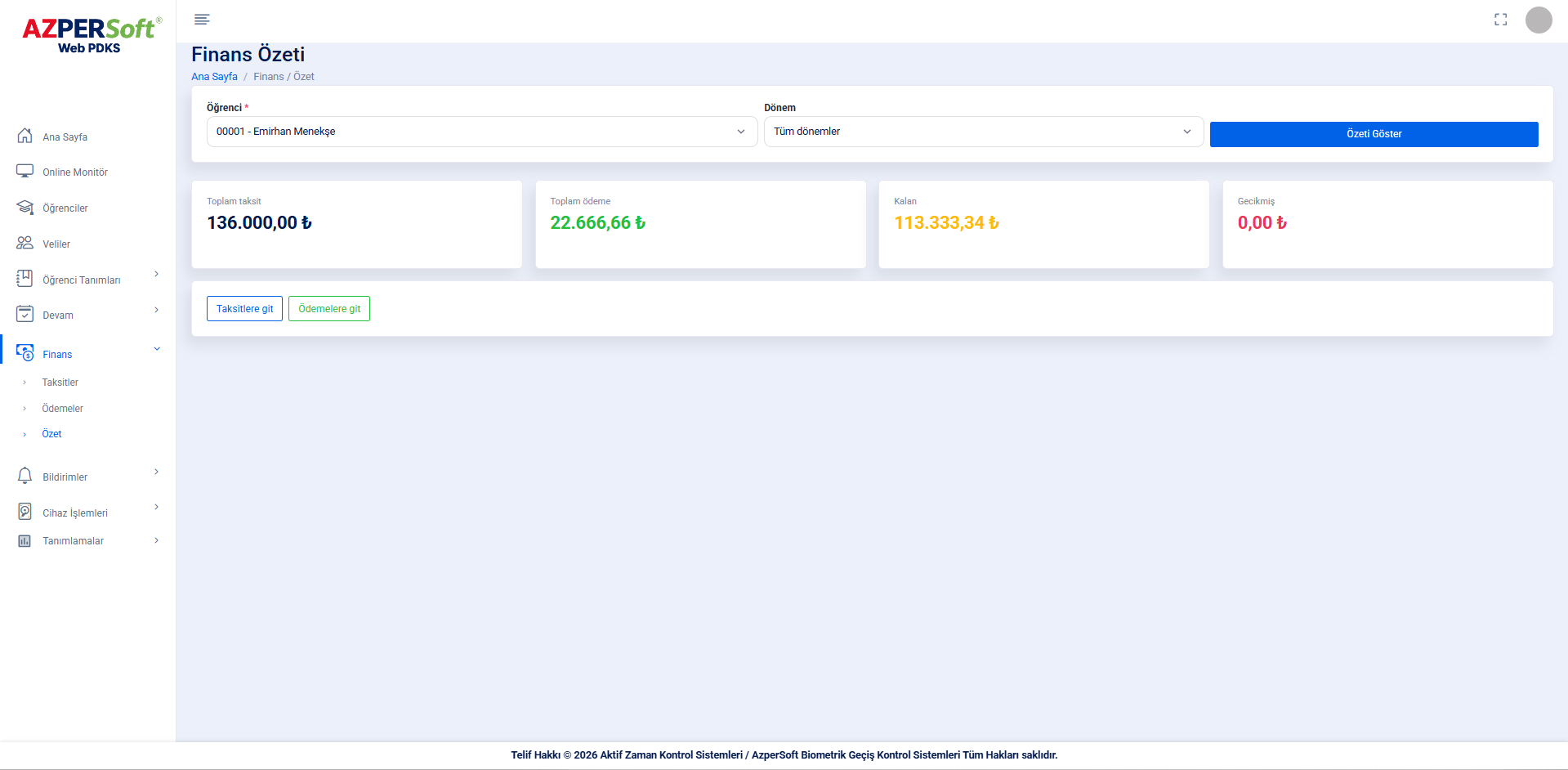Screen dimensions: 1568x770
Task: Click the Öğrenciler graduation cap icon
Action: (x=25, y=208)
